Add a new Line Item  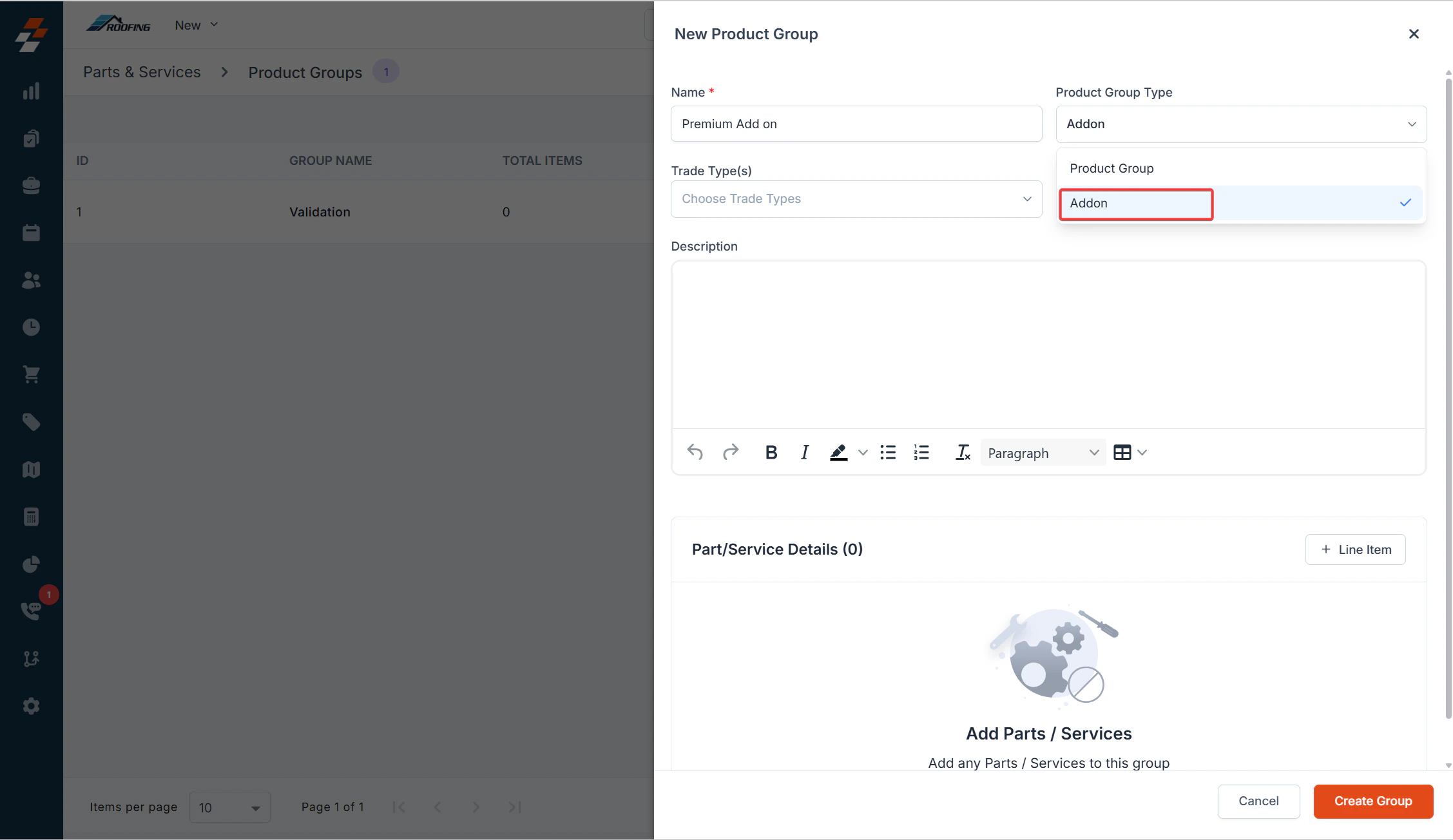[1355, 549]
